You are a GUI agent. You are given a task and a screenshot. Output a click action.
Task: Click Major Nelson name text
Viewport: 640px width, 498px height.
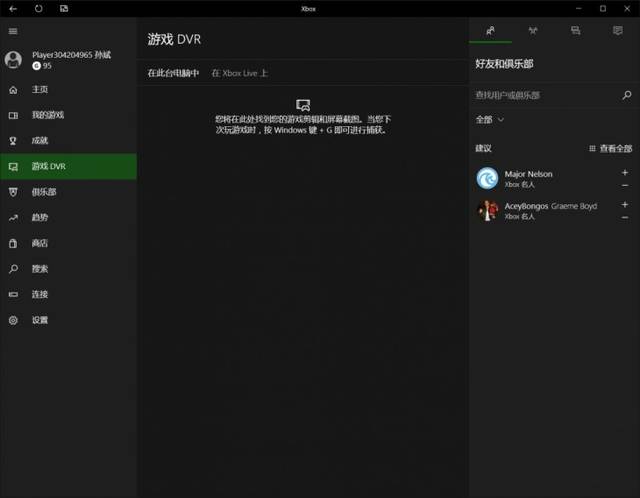click(528, 174)
